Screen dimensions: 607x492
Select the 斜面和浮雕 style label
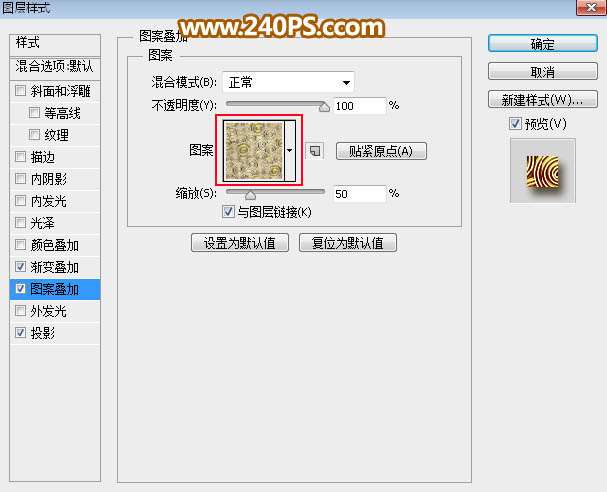point(60,91)
